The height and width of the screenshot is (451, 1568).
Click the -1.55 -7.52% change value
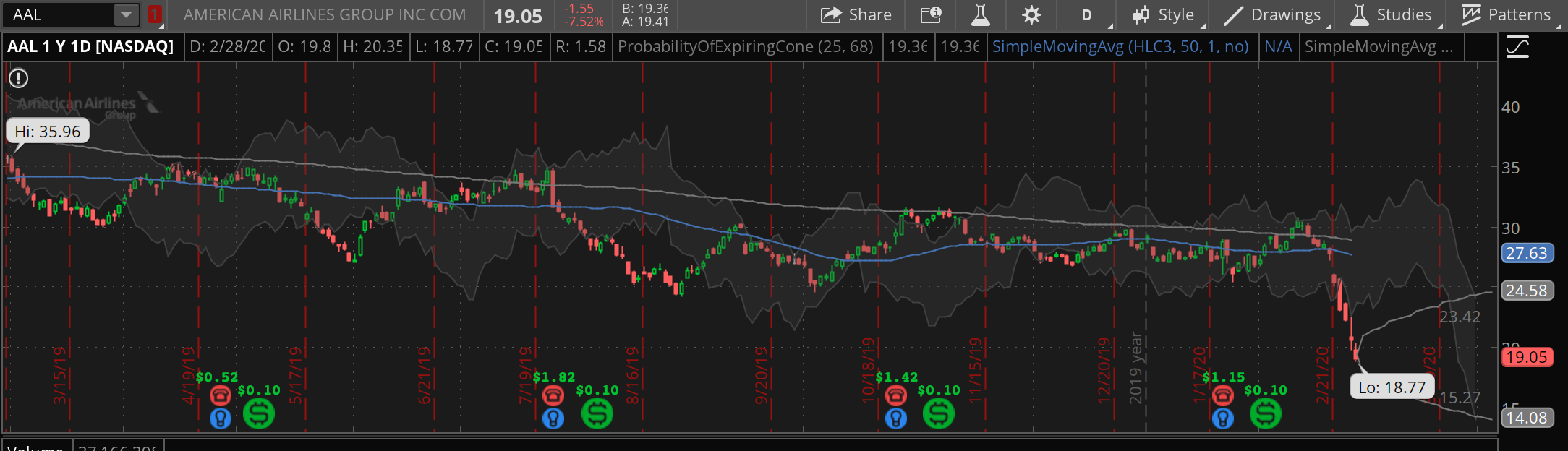click(584, 14)
